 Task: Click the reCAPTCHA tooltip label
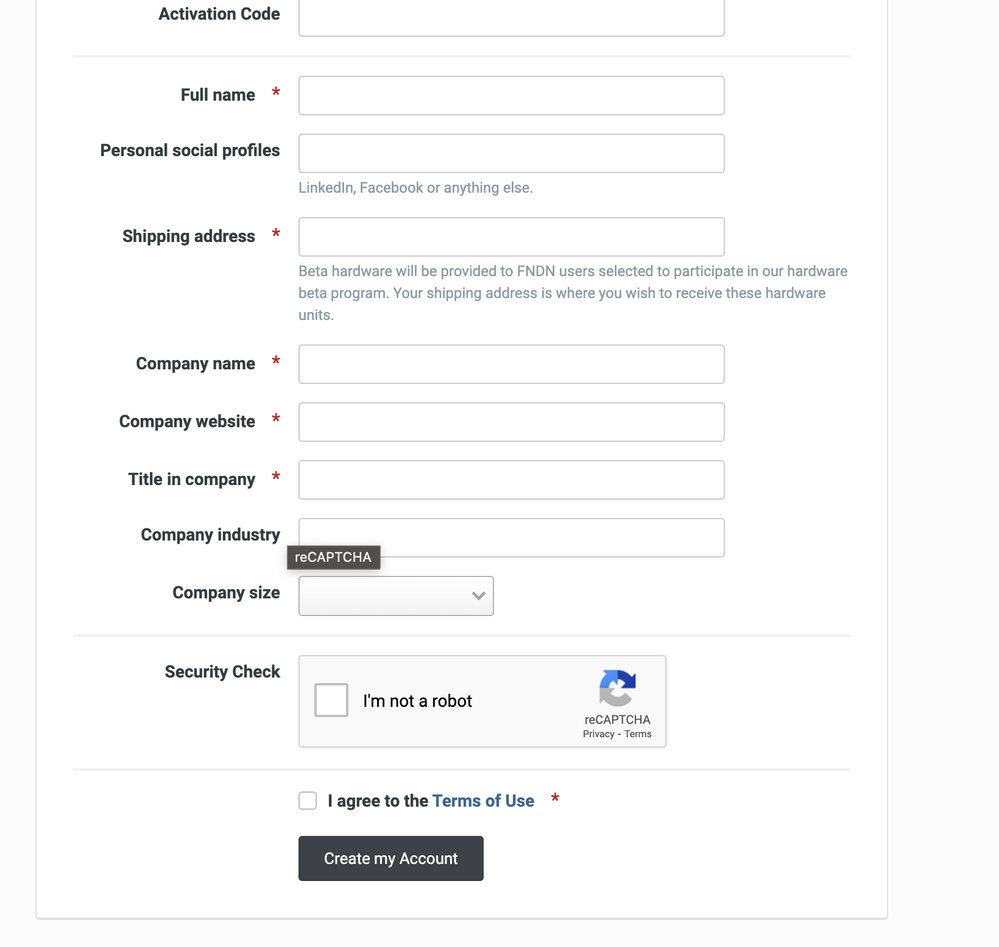tap(333, 558)
